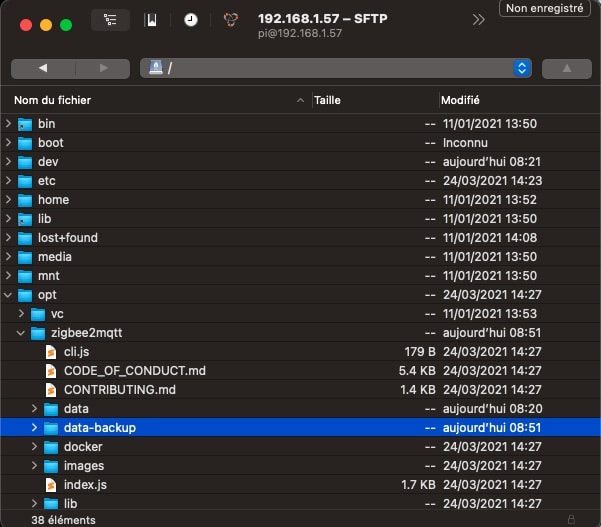
Task: Expand the docker folder
Action: (x=35, y=447)
